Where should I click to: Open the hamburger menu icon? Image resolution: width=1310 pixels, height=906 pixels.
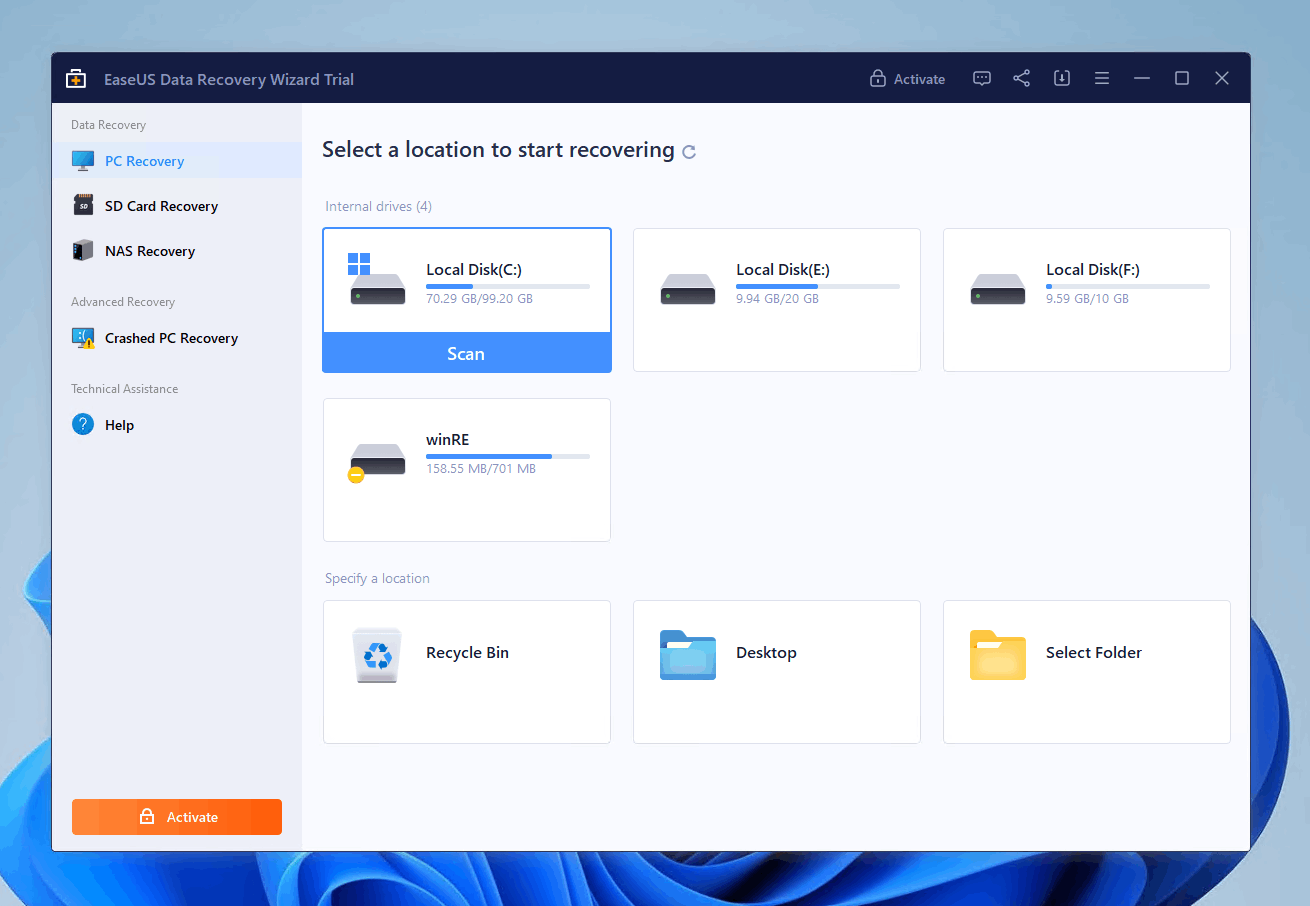(x=1102, y=78)
